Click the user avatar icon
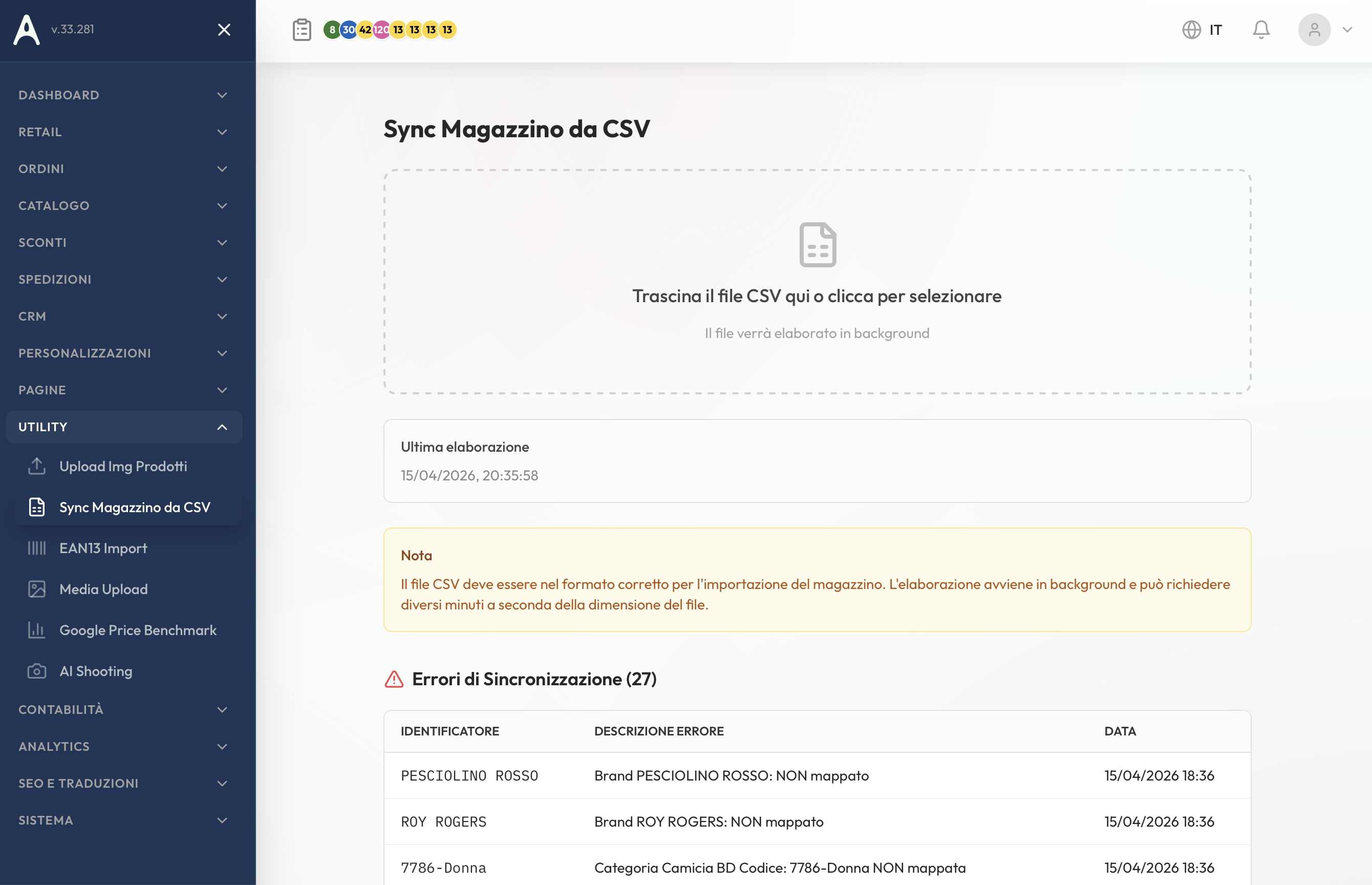The image size is (1372, 885). (1315, 29)
